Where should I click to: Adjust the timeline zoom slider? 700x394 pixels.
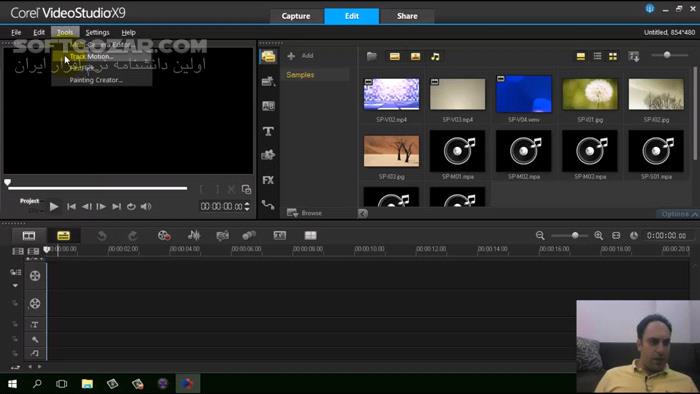[575, 235]
